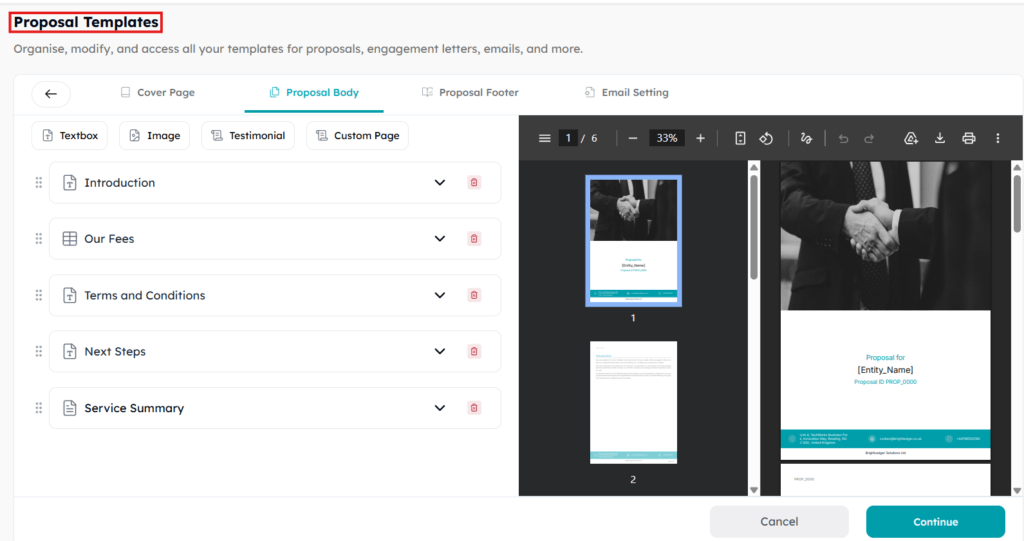Click the save to Drive icon
Image resolution: width=1024 pixels, height=541 pixels.
[911, 139]
